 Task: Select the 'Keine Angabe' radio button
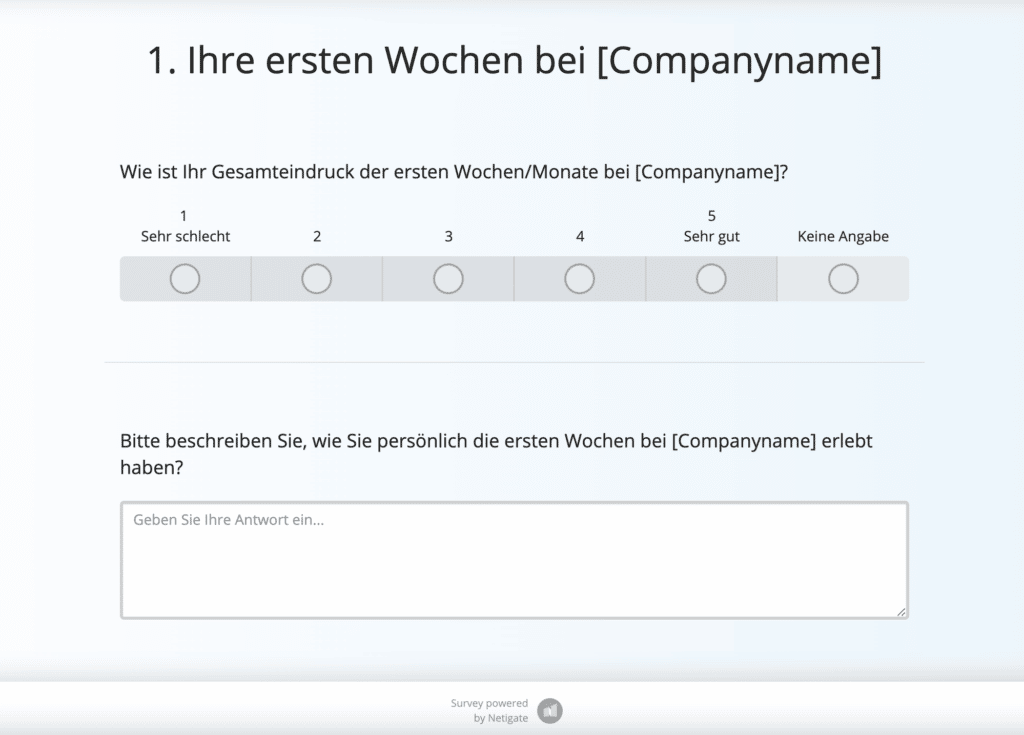pos(843,279)
